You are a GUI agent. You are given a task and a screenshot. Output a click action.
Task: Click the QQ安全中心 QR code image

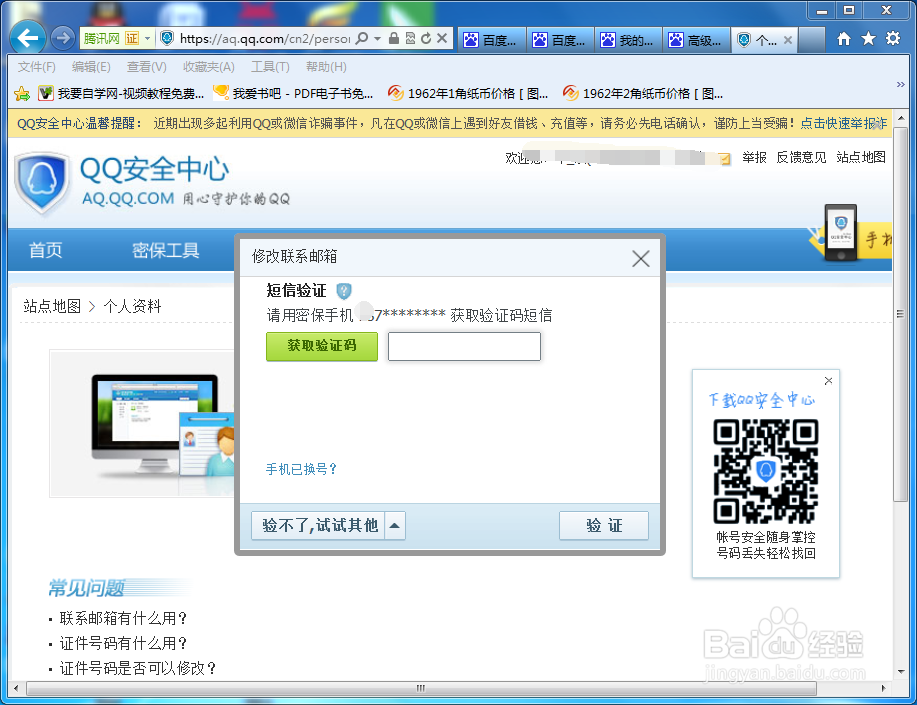pyautogui.click(x=766, y=472)
